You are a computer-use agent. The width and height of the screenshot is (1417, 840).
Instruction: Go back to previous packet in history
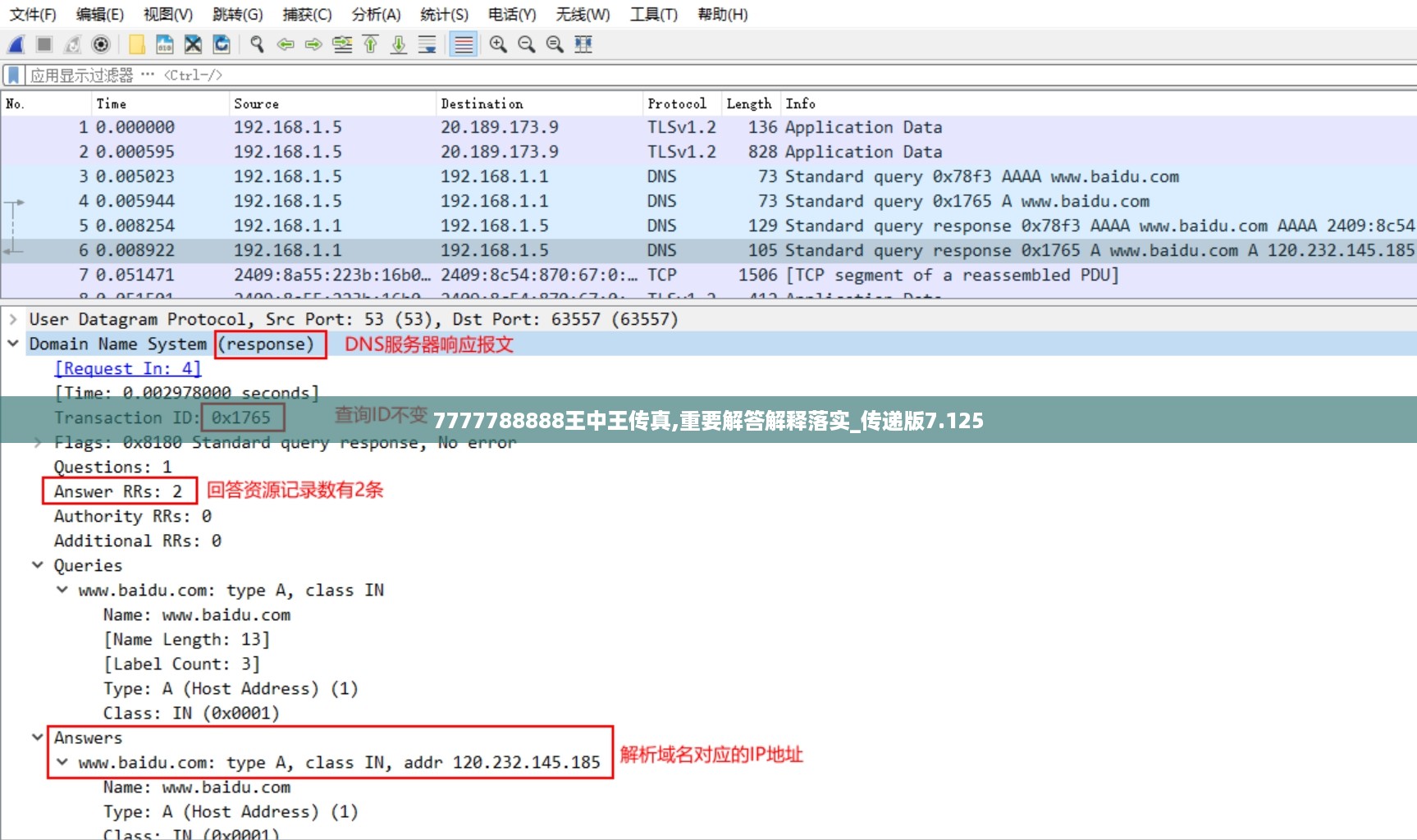[x=286, y=44]
